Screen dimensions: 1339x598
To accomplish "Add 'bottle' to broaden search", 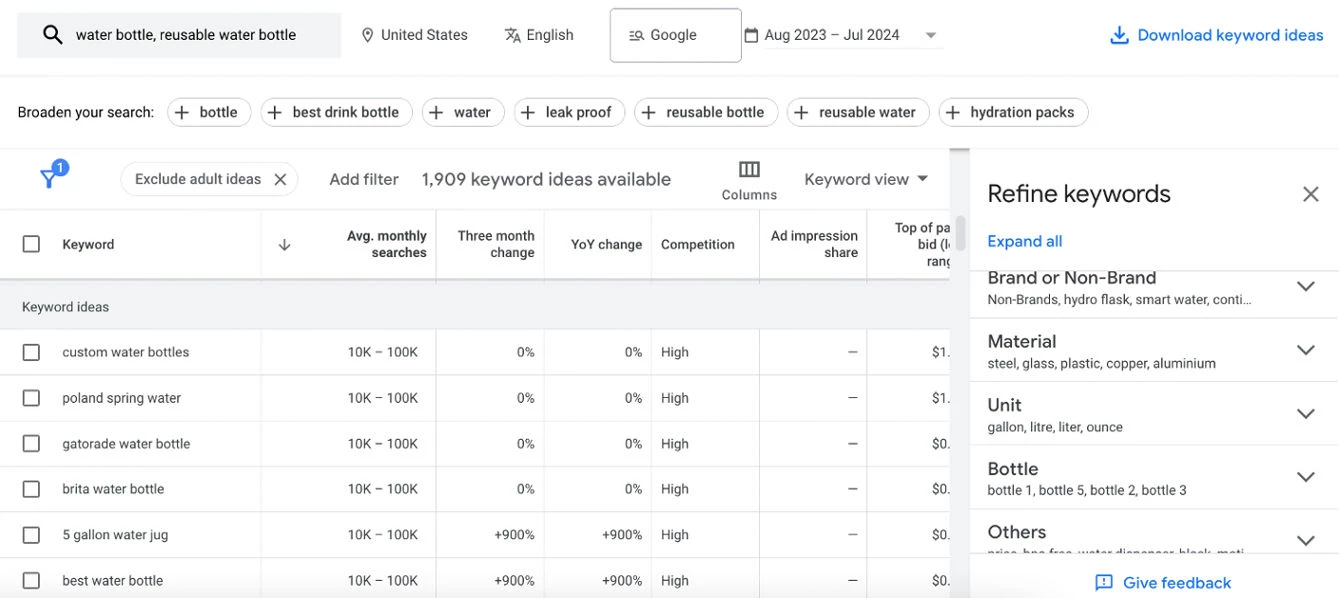I will coord(209,112).
